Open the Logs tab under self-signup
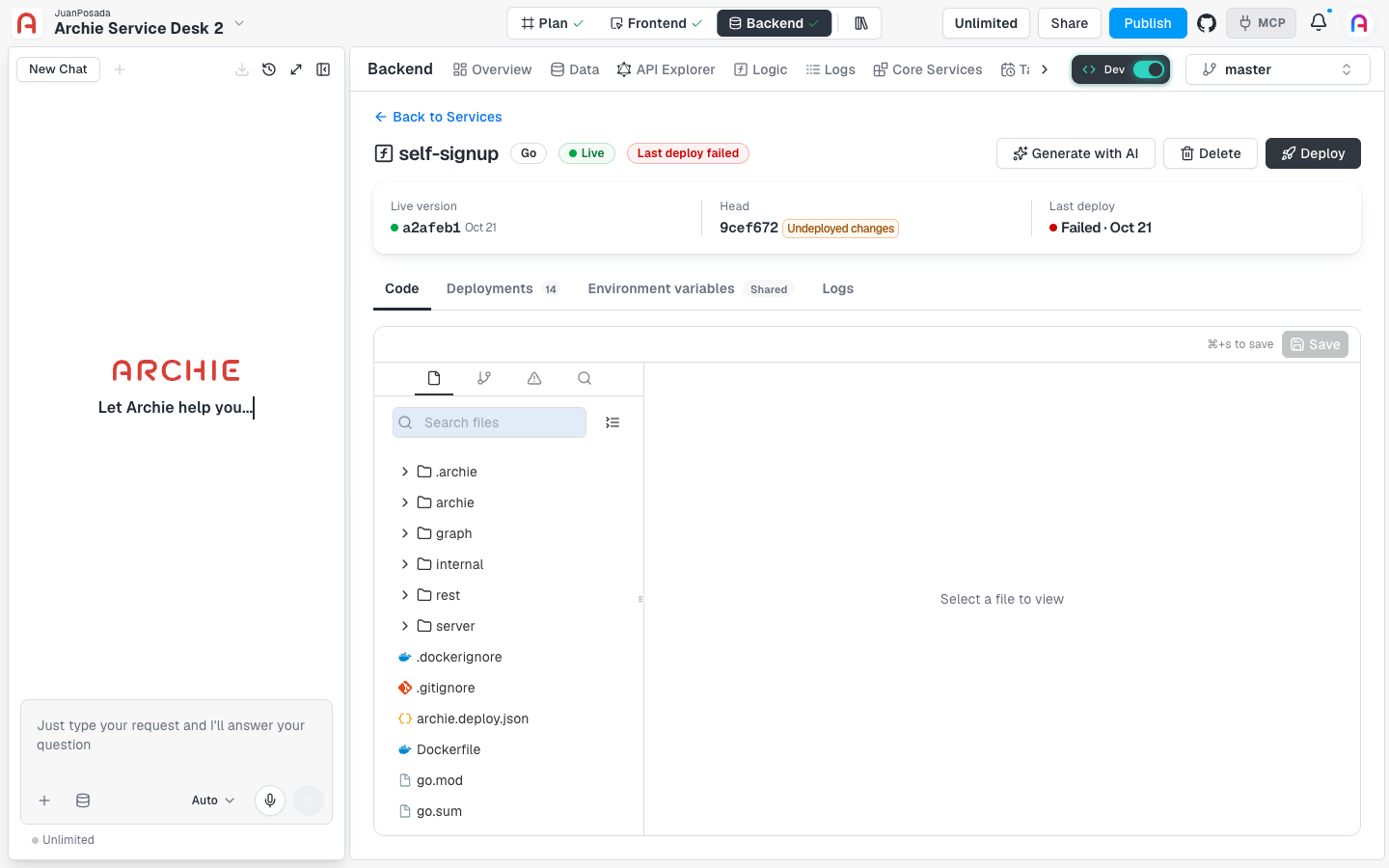This screenshot has width=1389, height=868. click(x=837, y=288)
